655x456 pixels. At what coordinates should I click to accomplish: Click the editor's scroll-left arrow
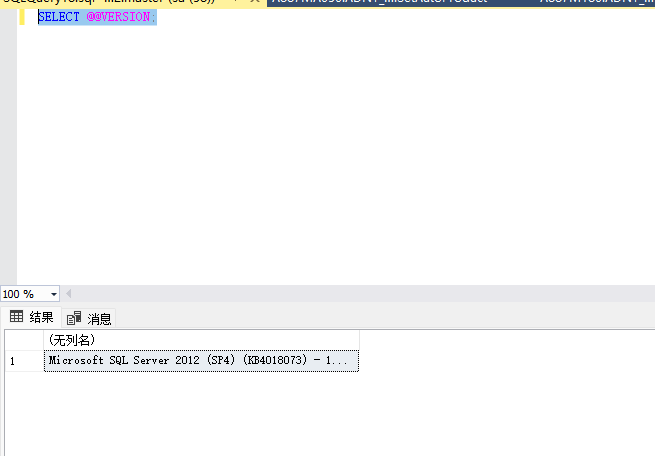tap(69, 294)
